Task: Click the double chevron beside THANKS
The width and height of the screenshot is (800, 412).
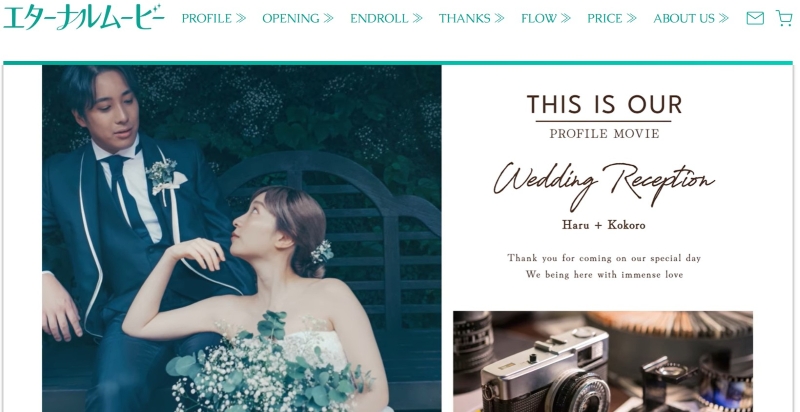Action: point(499,18)
